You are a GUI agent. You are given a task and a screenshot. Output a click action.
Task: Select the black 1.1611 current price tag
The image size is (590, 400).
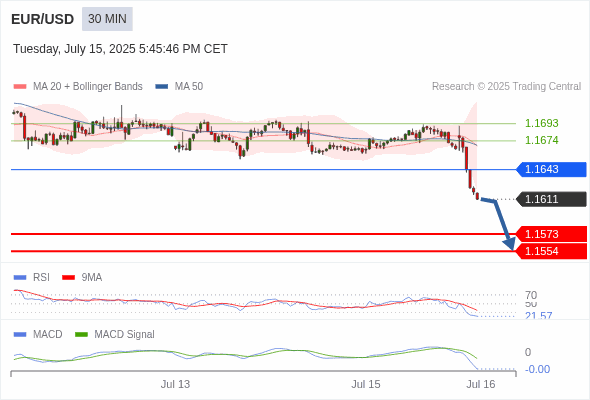(551, 199)
